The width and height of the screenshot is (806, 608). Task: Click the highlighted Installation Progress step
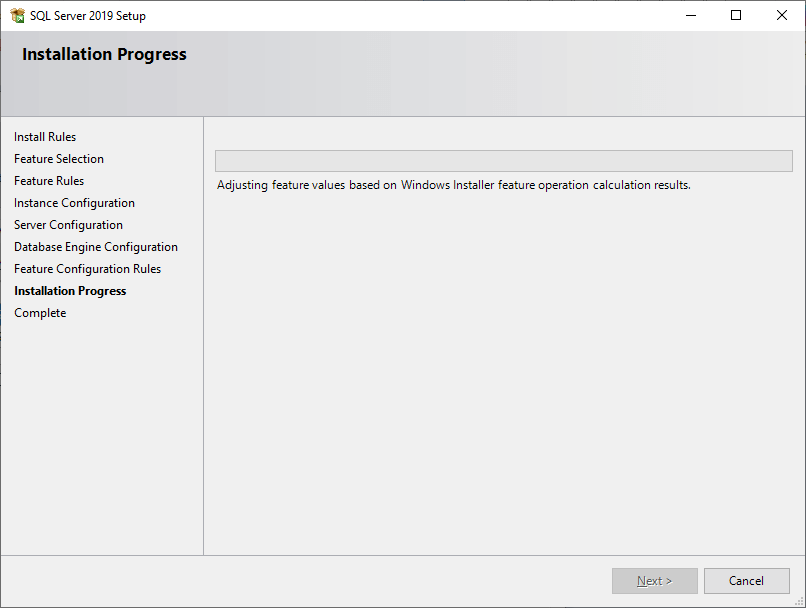[x=70, y=290]
